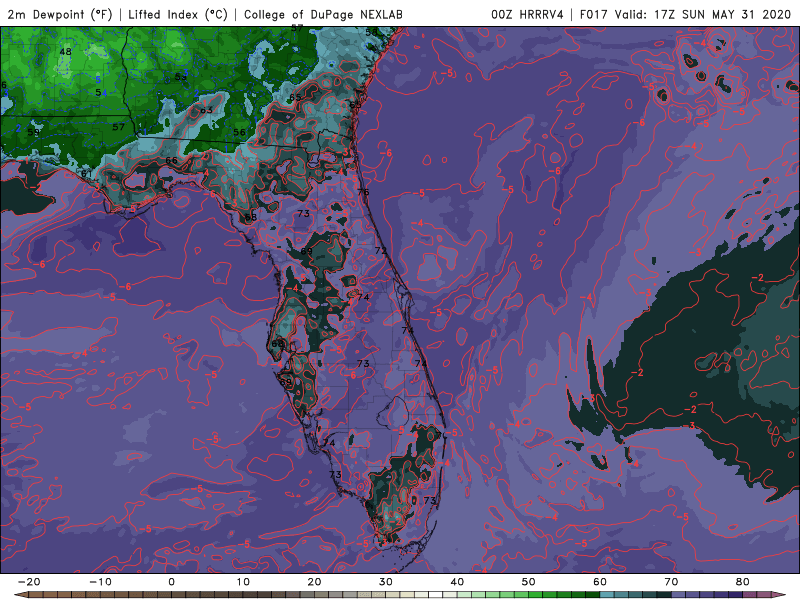Click the '00Z HRRRV4' model run label
This screenshot has width=800, height=600.
pos(527,14)
